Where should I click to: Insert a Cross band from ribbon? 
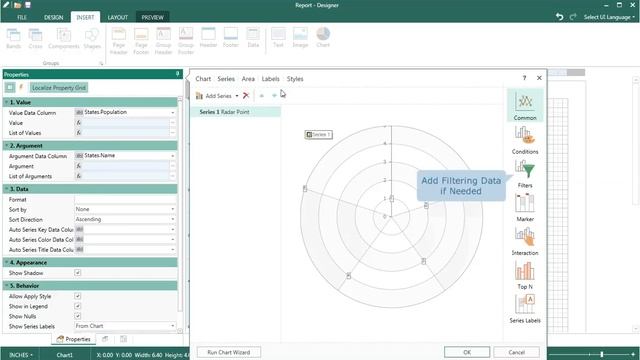pyautogui.click(x=36, y=39)
